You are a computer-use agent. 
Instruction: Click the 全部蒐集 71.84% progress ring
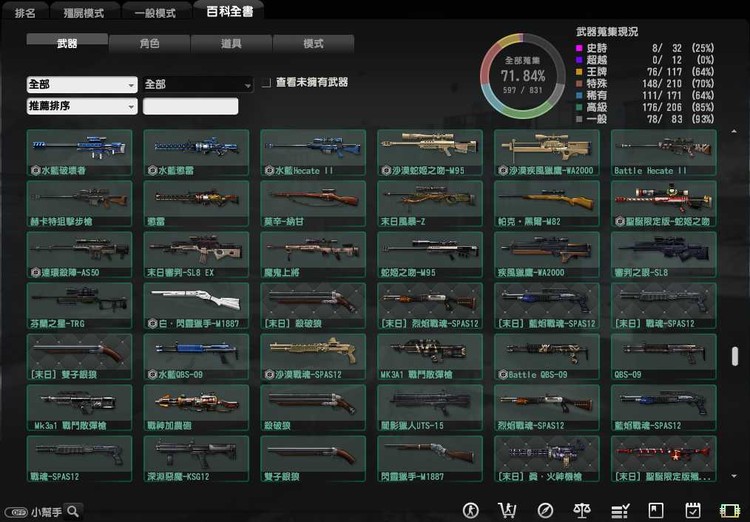click(x=523, y=76)
